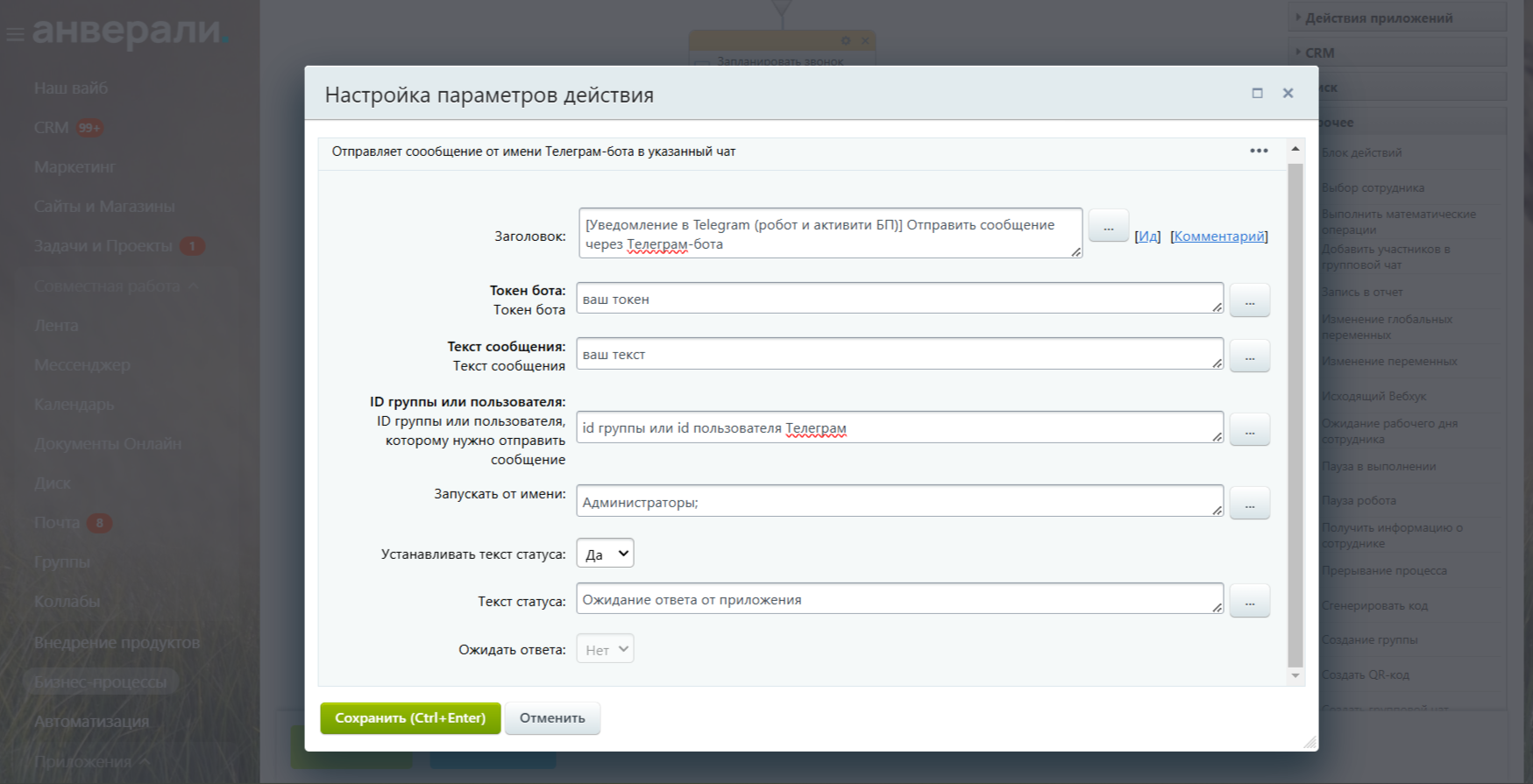Open the Ожидать ответа dropdown

click(x=605, y=650)
